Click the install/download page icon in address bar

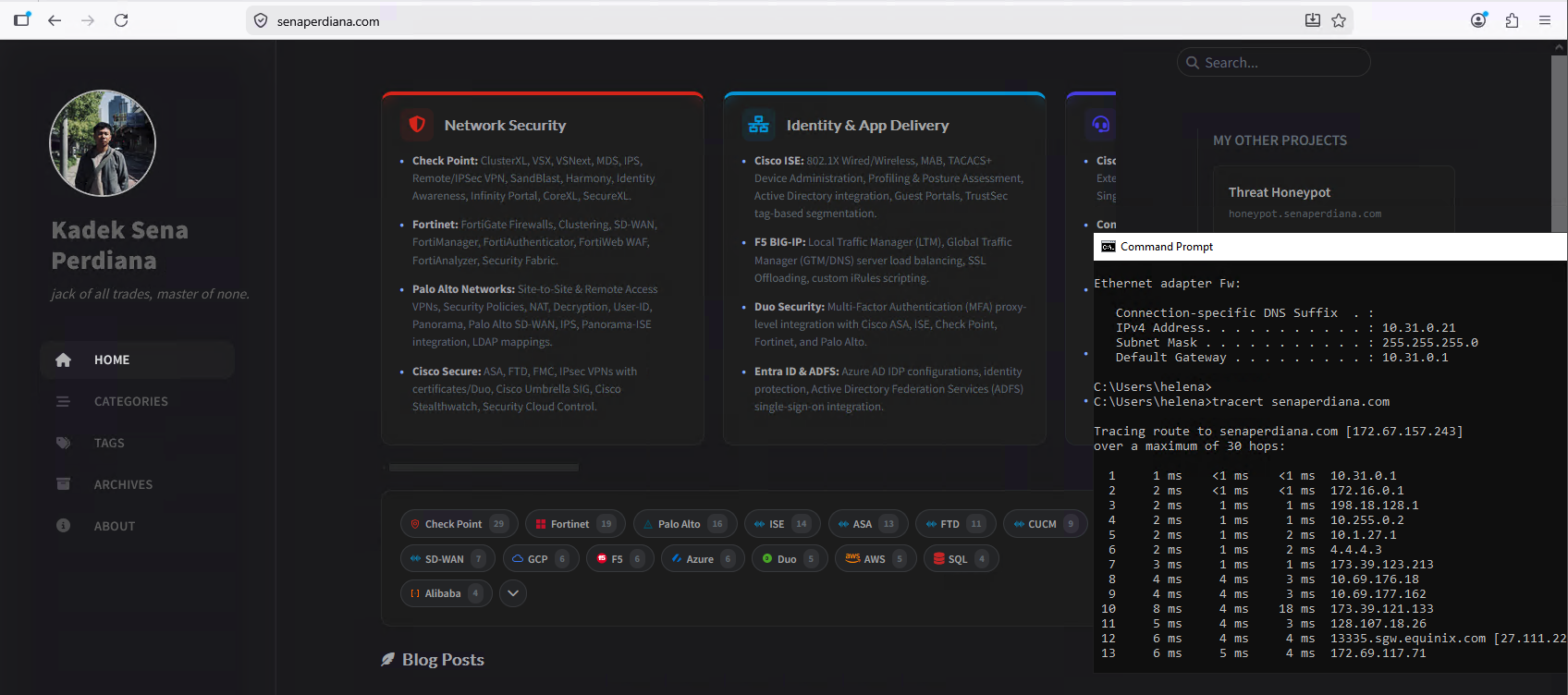coord(1312,20)
